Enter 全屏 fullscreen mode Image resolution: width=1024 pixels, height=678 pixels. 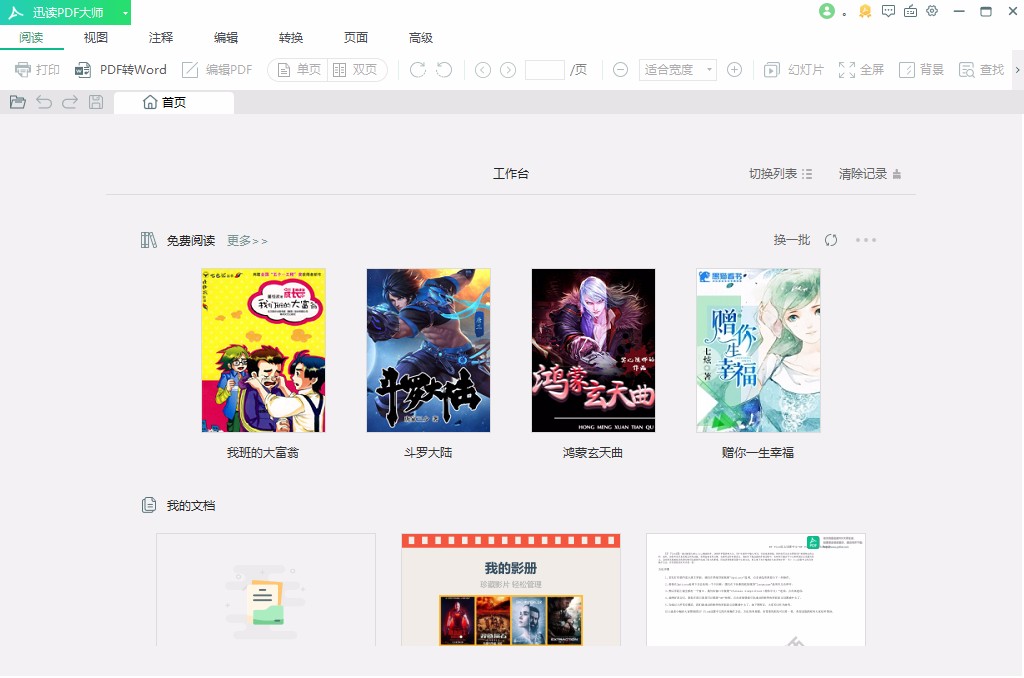(861, 70)
